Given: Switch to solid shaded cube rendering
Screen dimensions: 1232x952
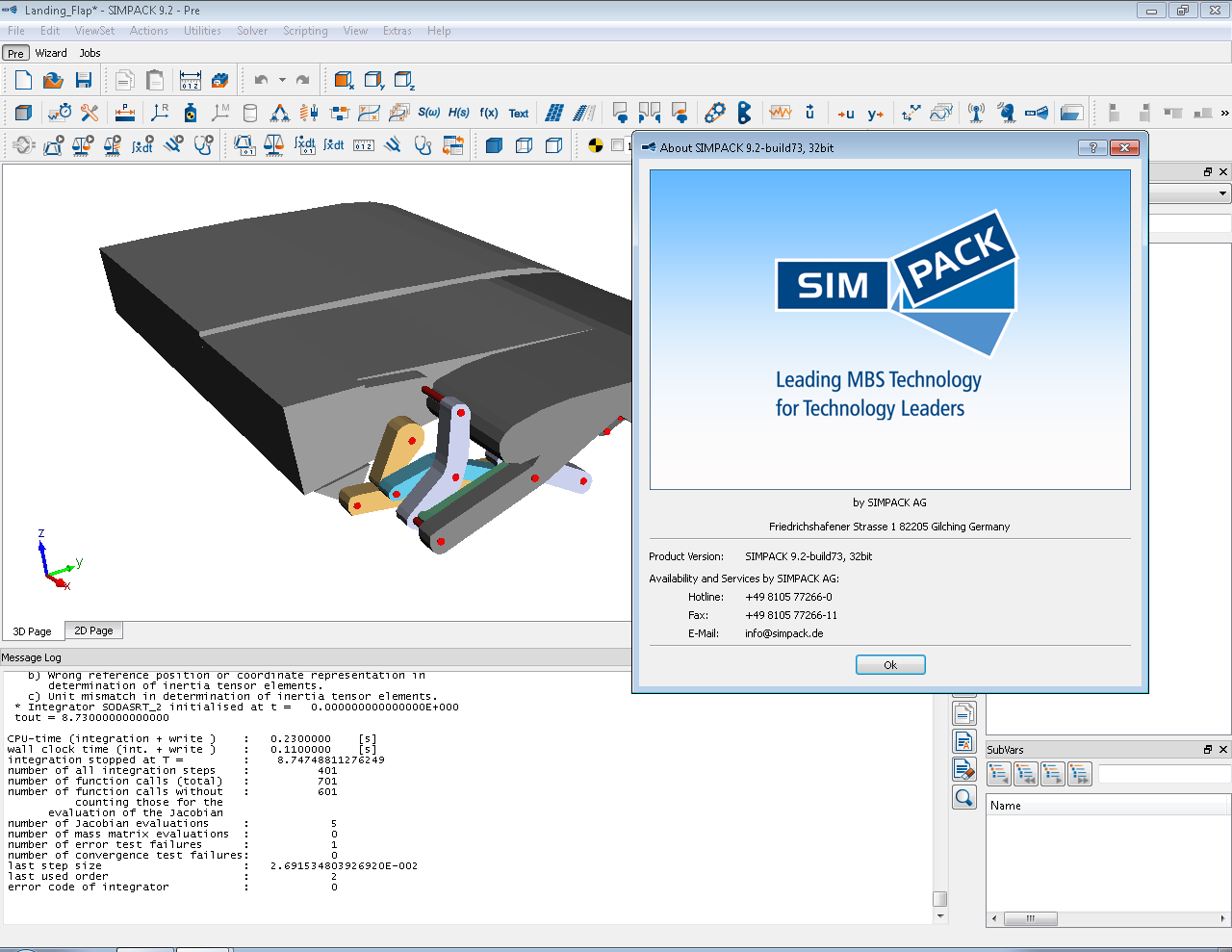Looking at the screenshot, I should coord(494,145).
